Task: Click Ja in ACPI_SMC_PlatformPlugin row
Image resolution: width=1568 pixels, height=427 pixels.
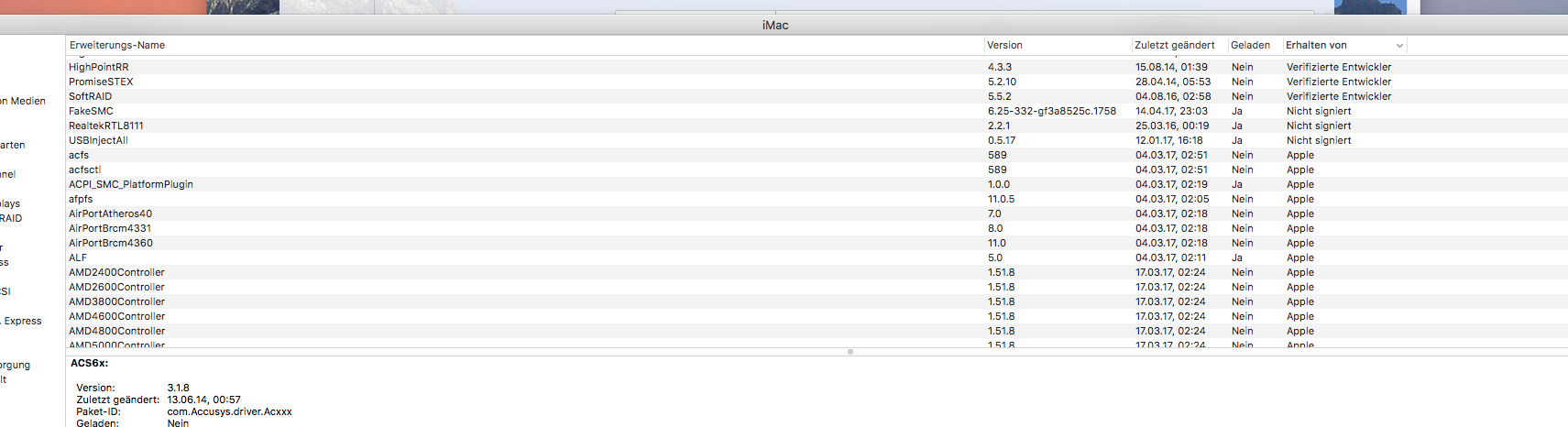Action: 1237,184
